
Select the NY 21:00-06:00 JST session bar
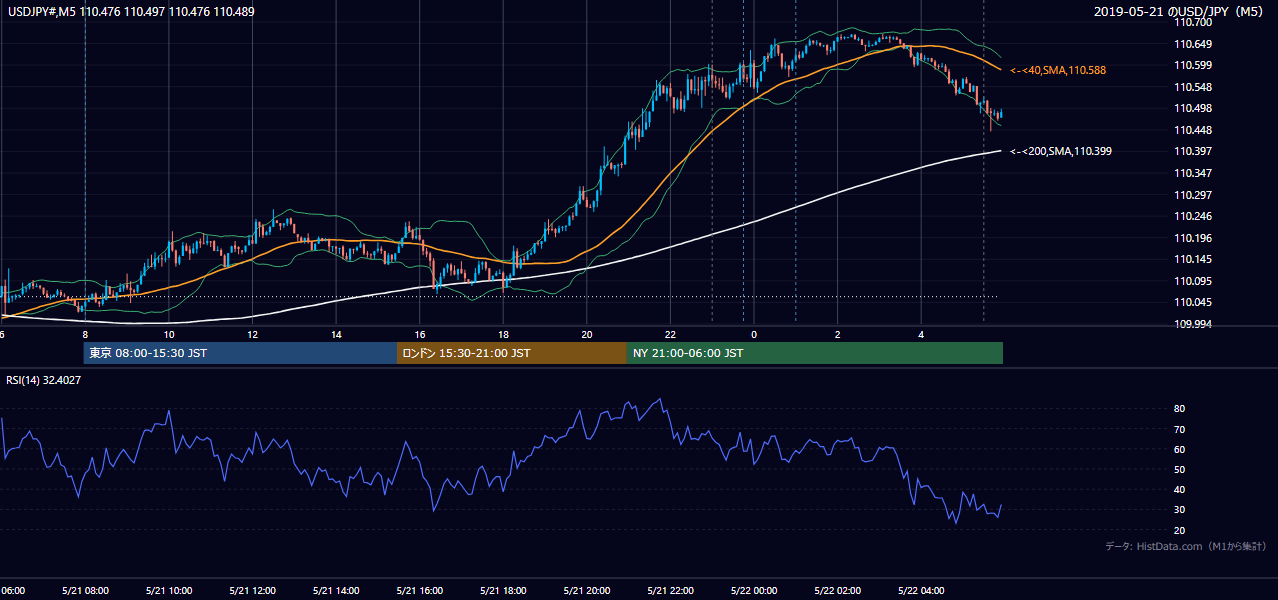click(815, 353)
